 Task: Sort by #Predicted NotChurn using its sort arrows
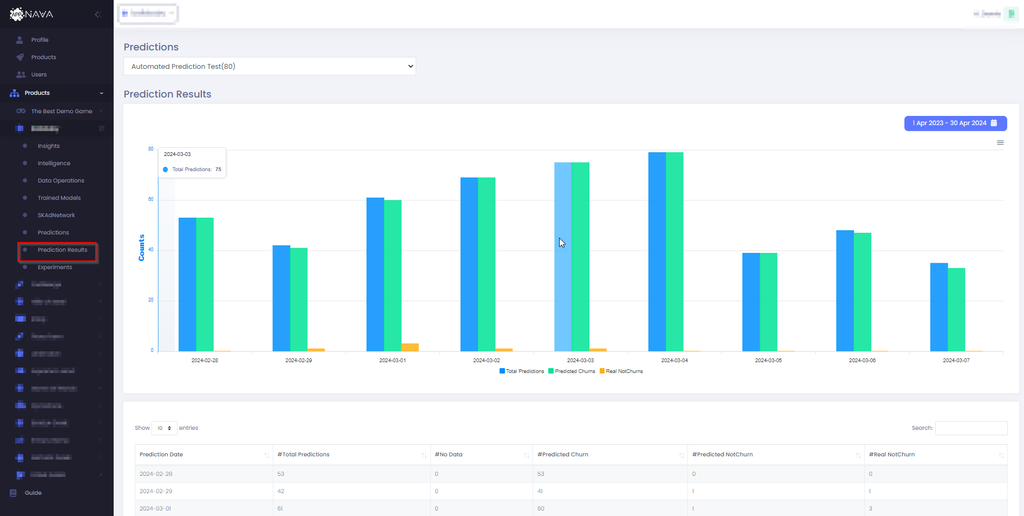857,455
